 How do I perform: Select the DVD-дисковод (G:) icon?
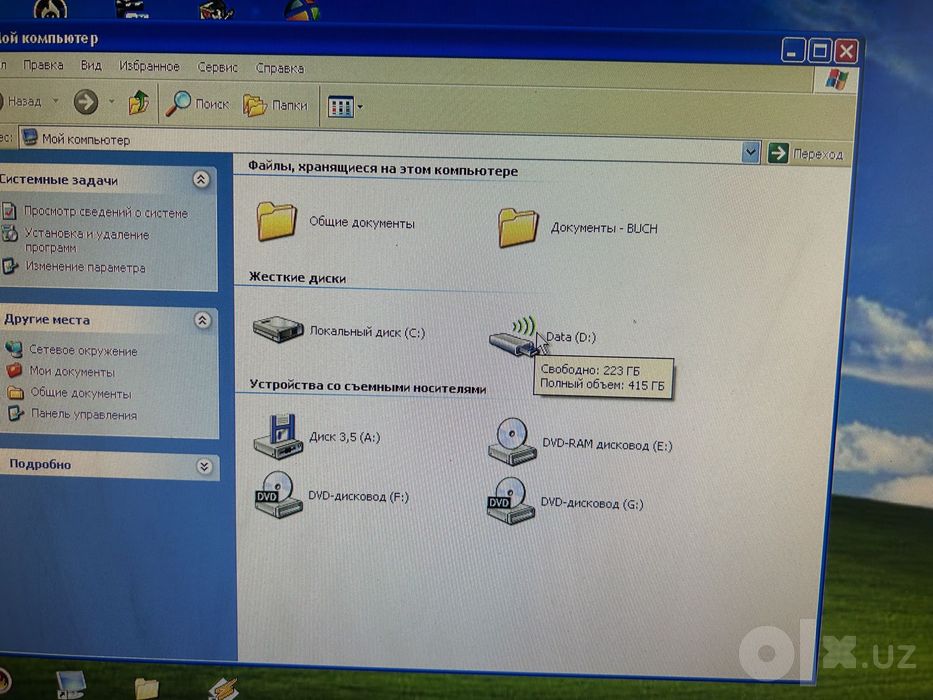pyautogui.click(x=511, y=501)
